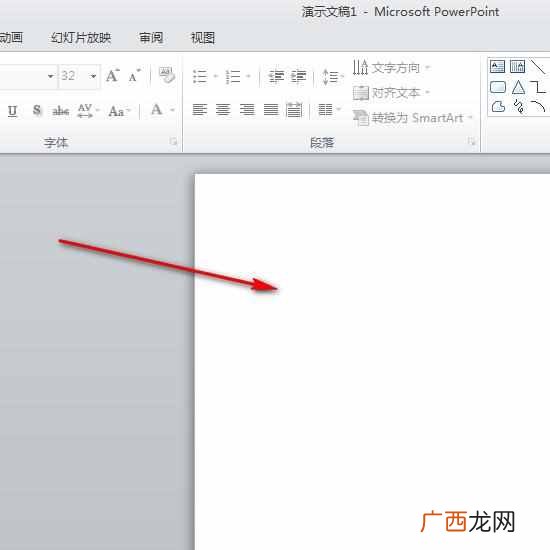The width and height of the screenshot is (550, 550).
Task: Open Bullets dropdown arrow
Action: click(215, 76)
